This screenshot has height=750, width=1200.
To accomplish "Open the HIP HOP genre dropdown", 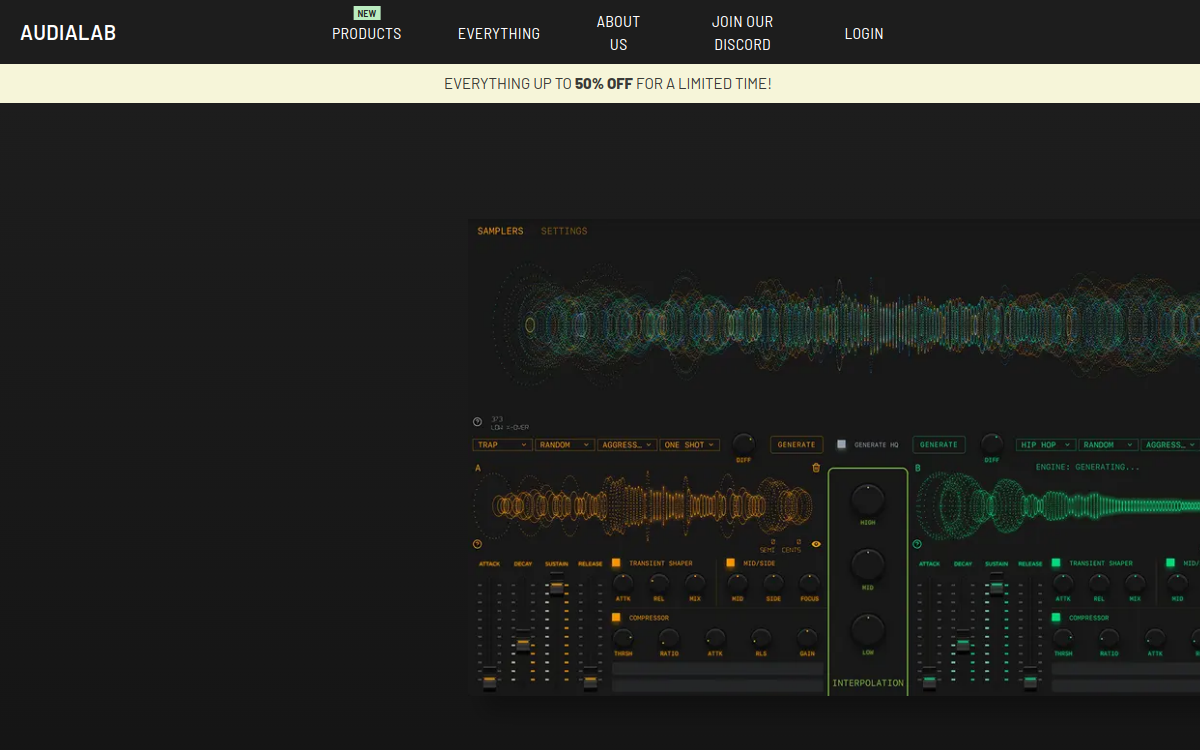I will click(1046, 445).
